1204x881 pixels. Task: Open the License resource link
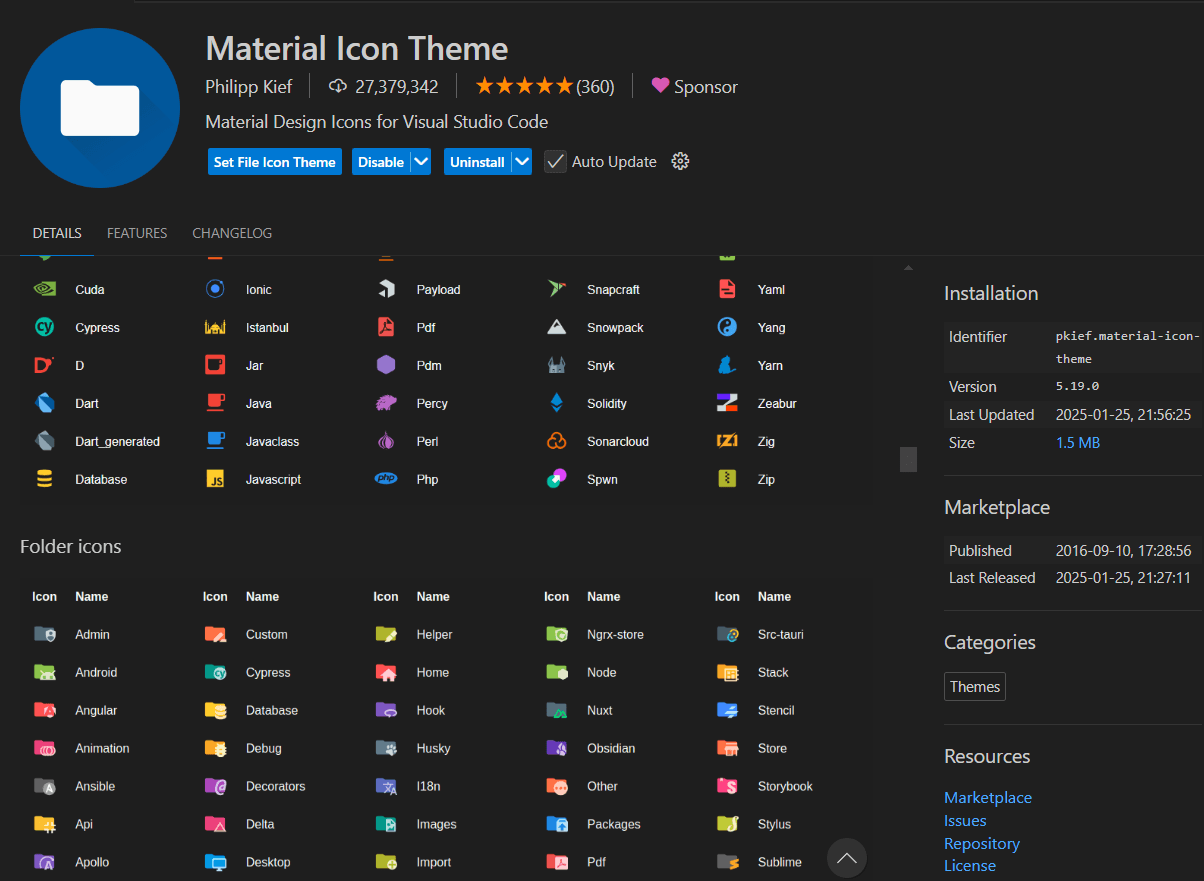970,866
